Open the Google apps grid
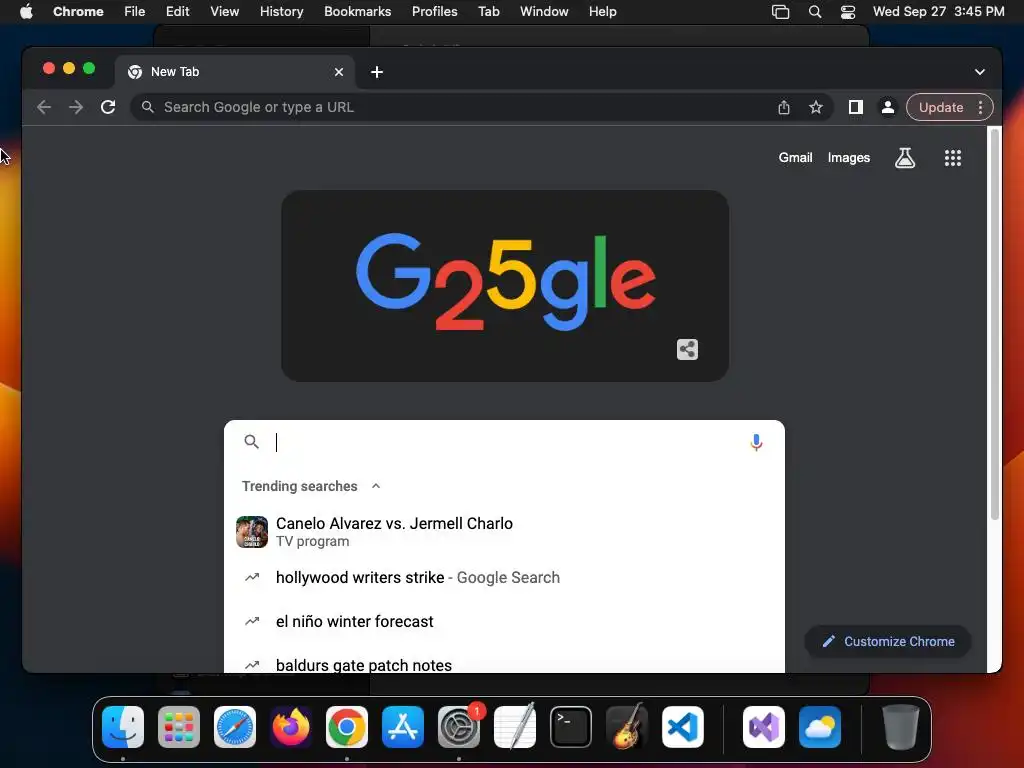This screenshot has width=1024, height=768. (x=953, y=157)
